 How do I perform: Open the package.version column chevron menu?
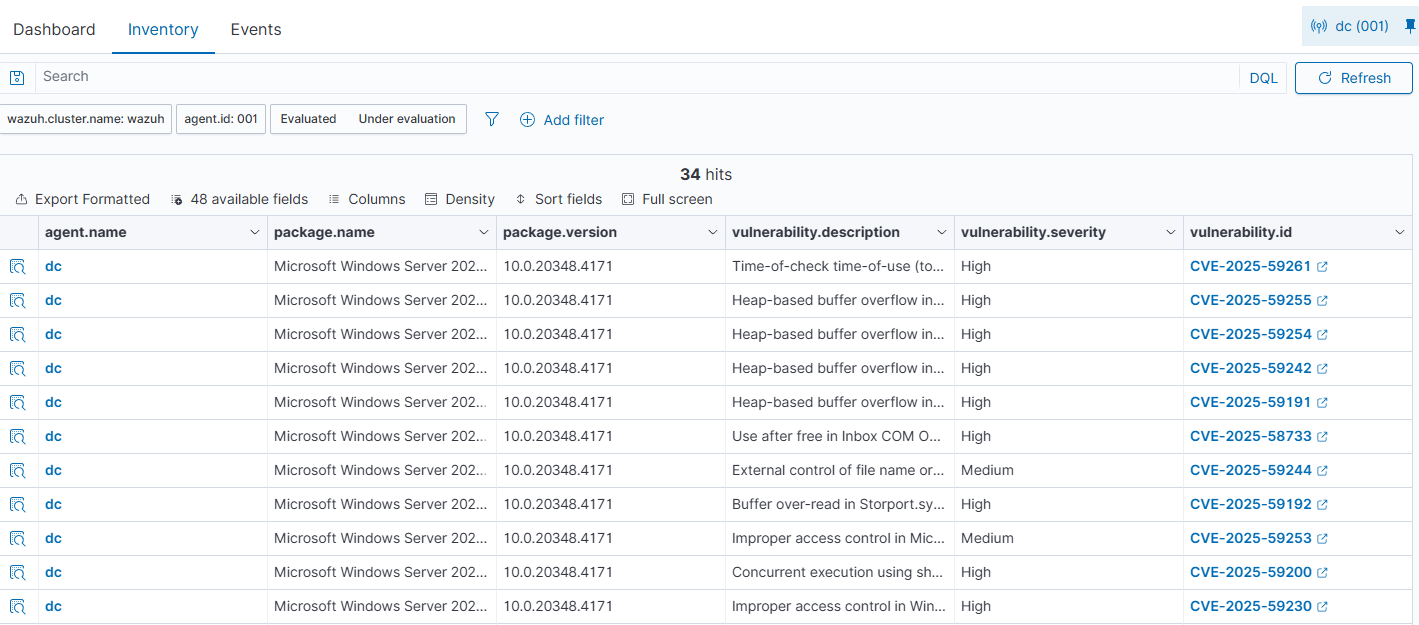[x=712, y=233]
